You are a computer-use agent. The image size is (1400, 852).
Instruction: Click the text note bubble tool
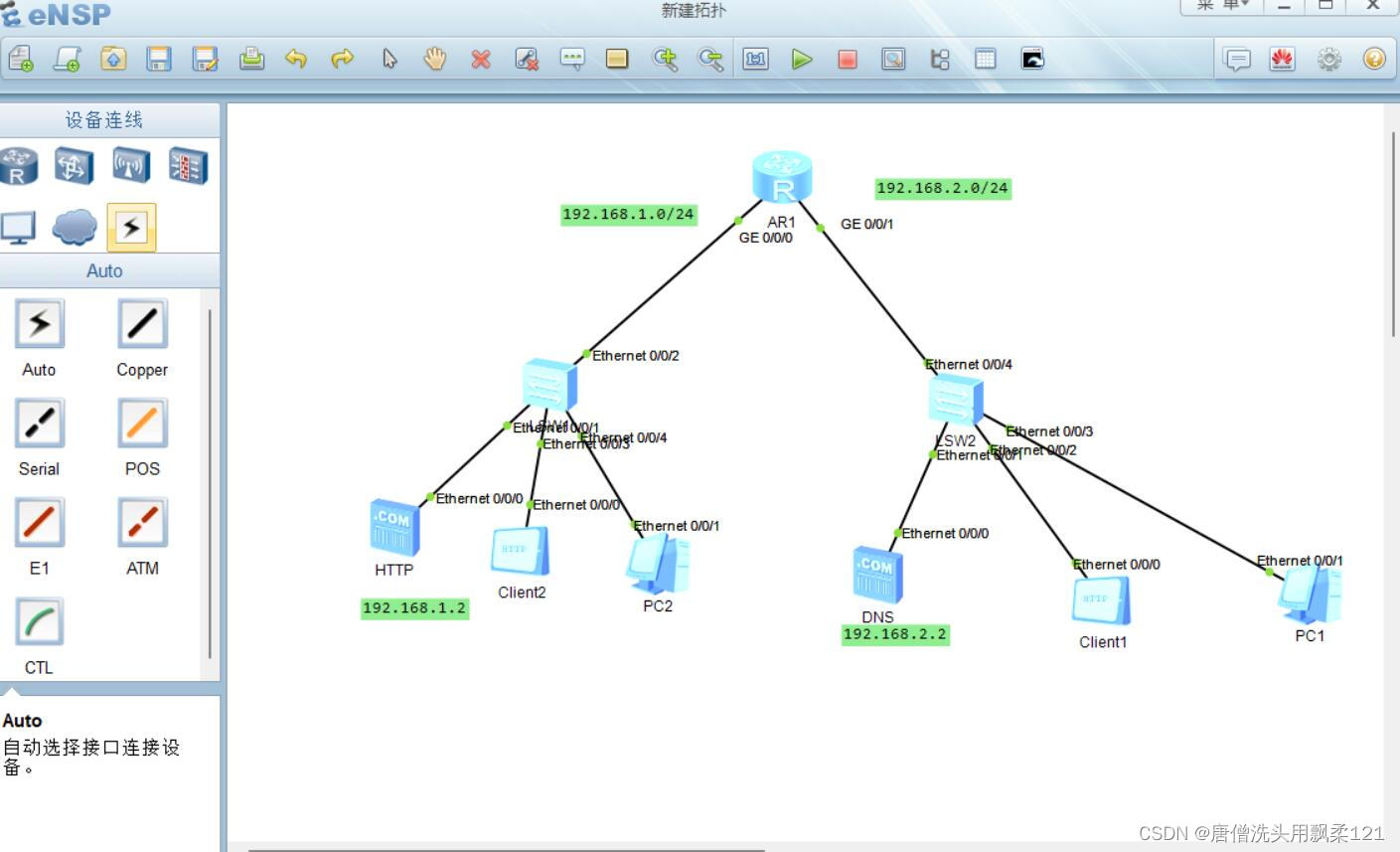coord(572,60)
